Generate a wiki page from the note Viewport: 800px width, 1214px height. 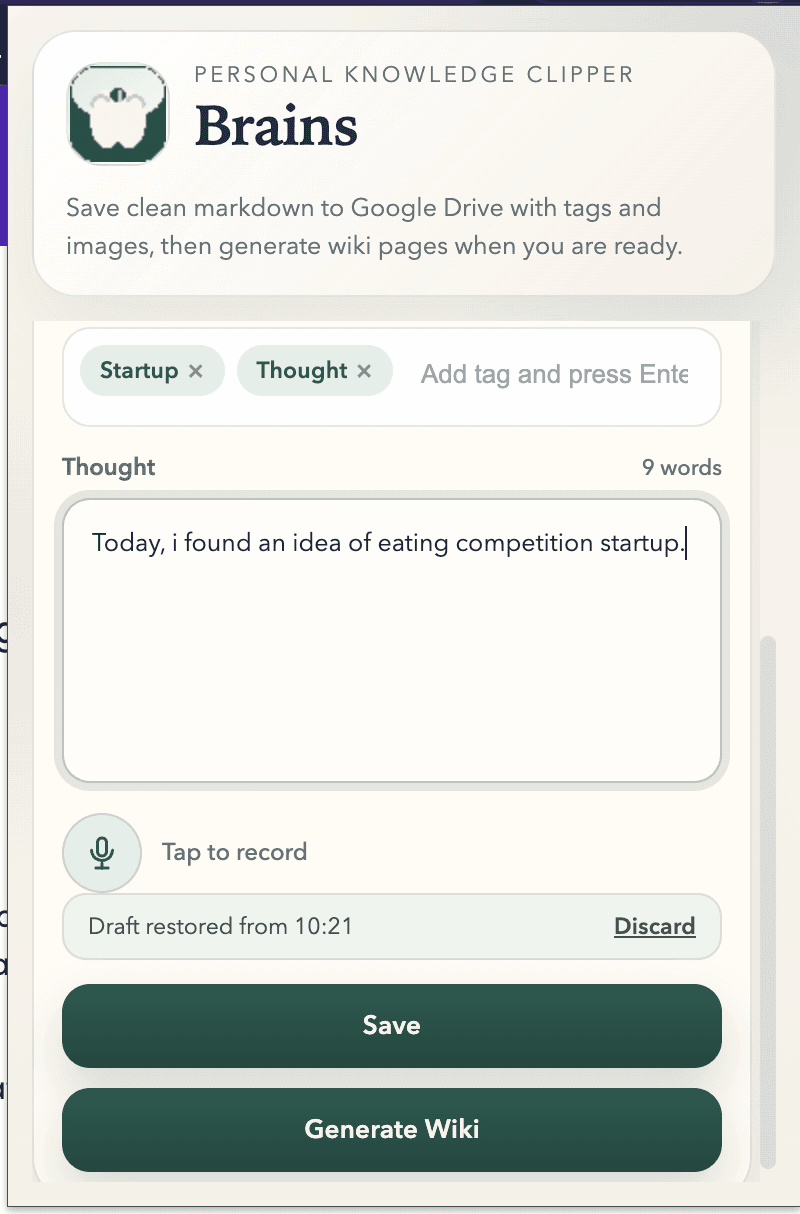pyautogui.click(x=391, y=1129)
